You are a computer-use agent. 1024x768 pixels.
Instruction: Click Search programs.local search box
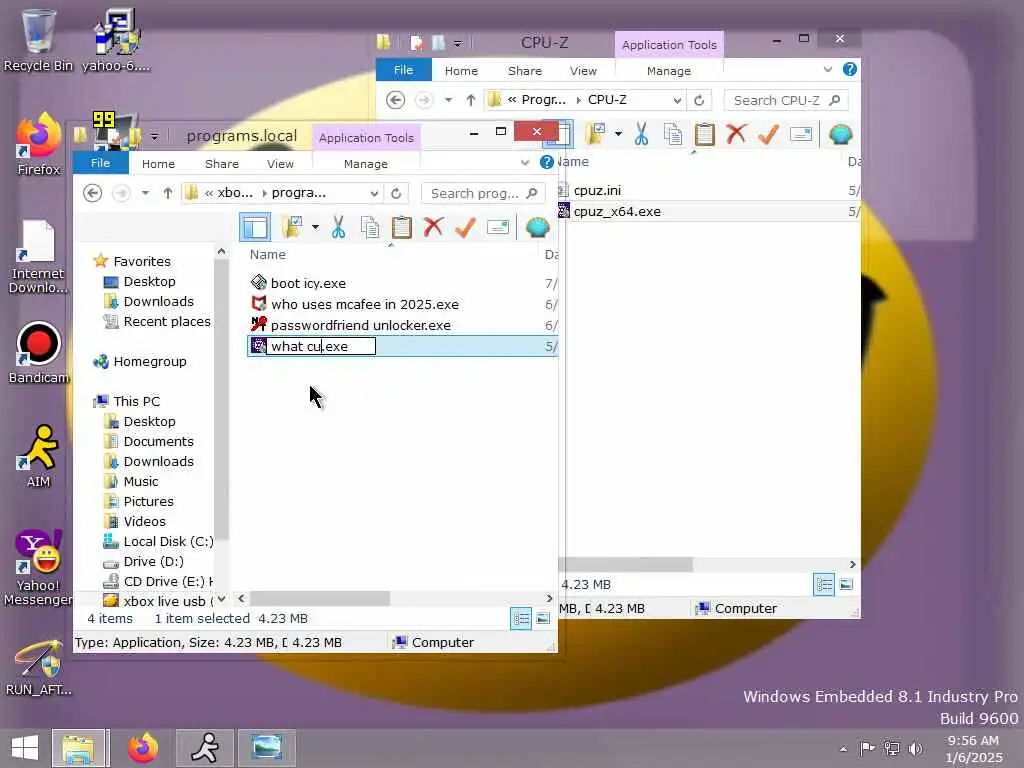click(483, 193)
